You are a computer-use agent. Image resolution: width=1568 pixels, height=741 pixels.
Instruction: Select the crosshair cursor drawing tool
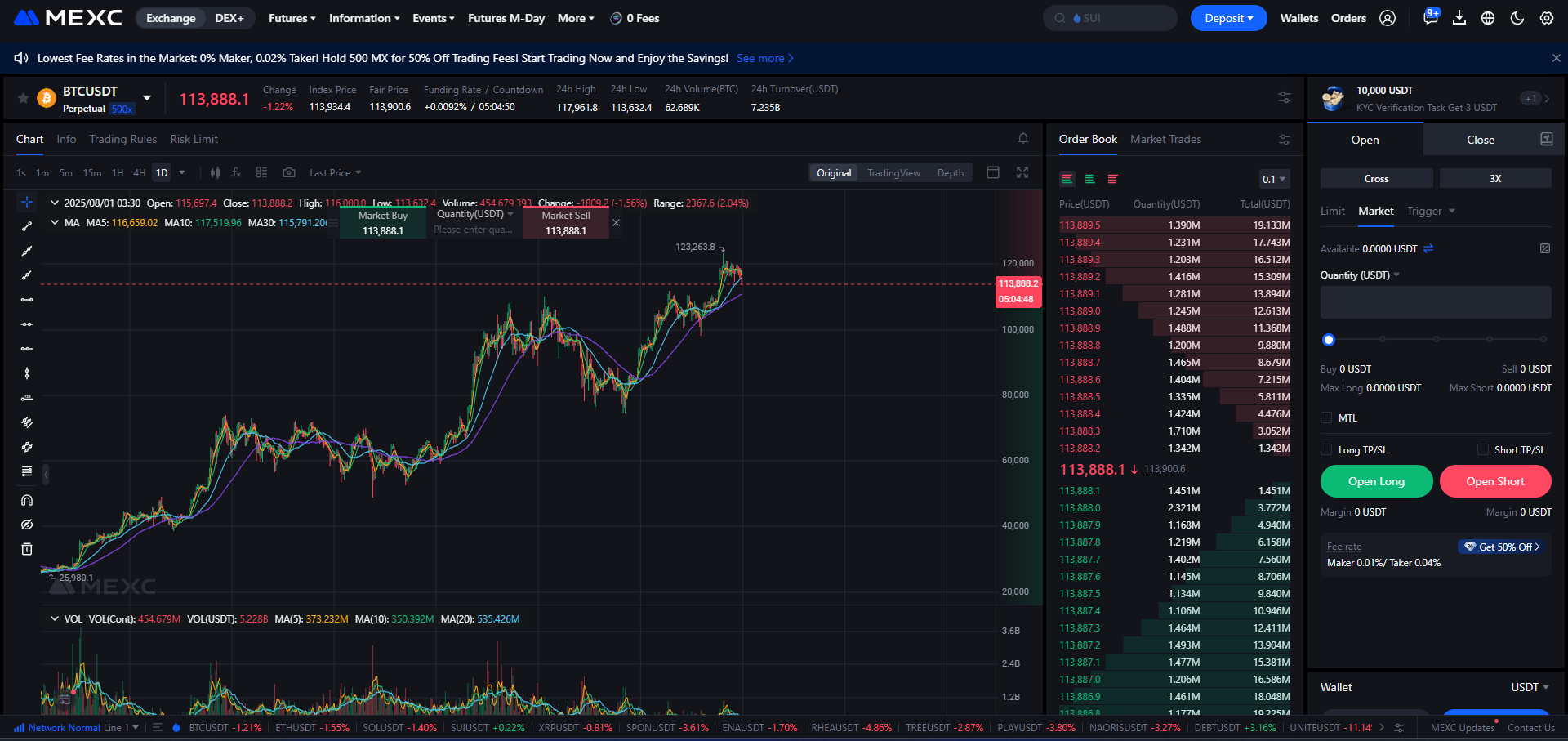point(27,202)
